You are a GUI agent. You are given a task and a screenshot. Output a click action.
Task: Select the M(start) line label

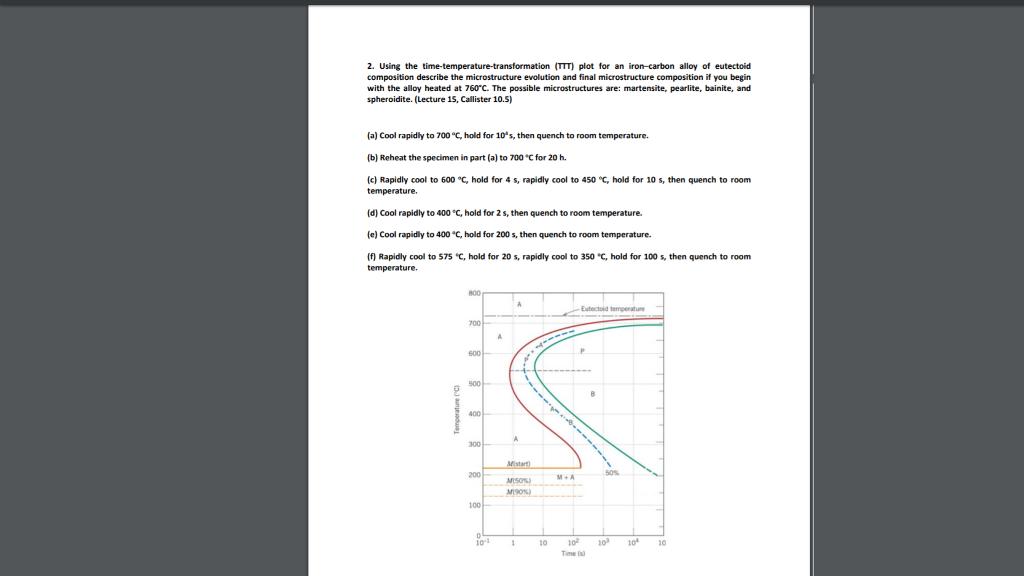[518, 463]
